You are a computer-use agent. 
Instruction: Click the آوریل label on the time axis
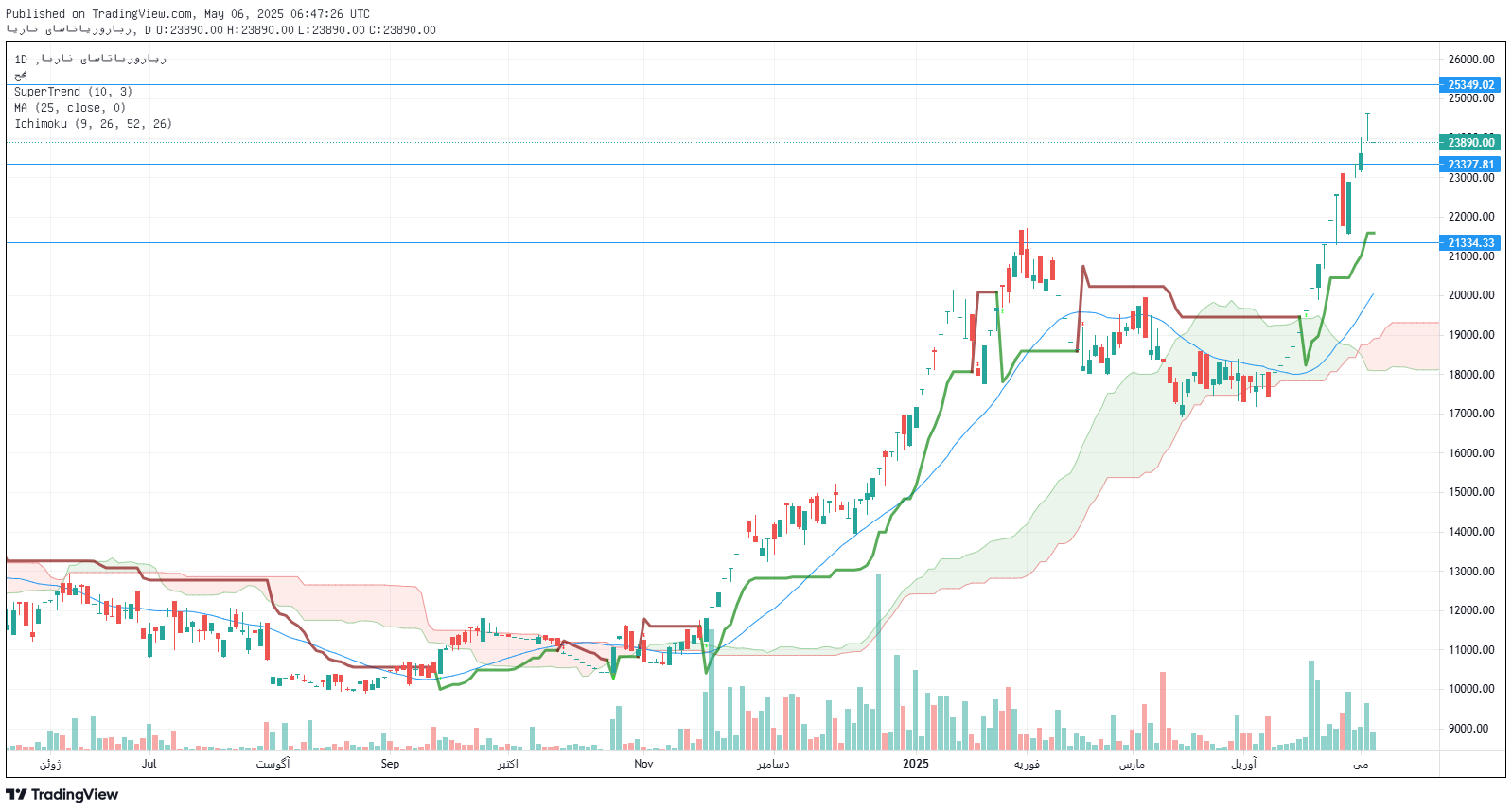coord(1243,764)
